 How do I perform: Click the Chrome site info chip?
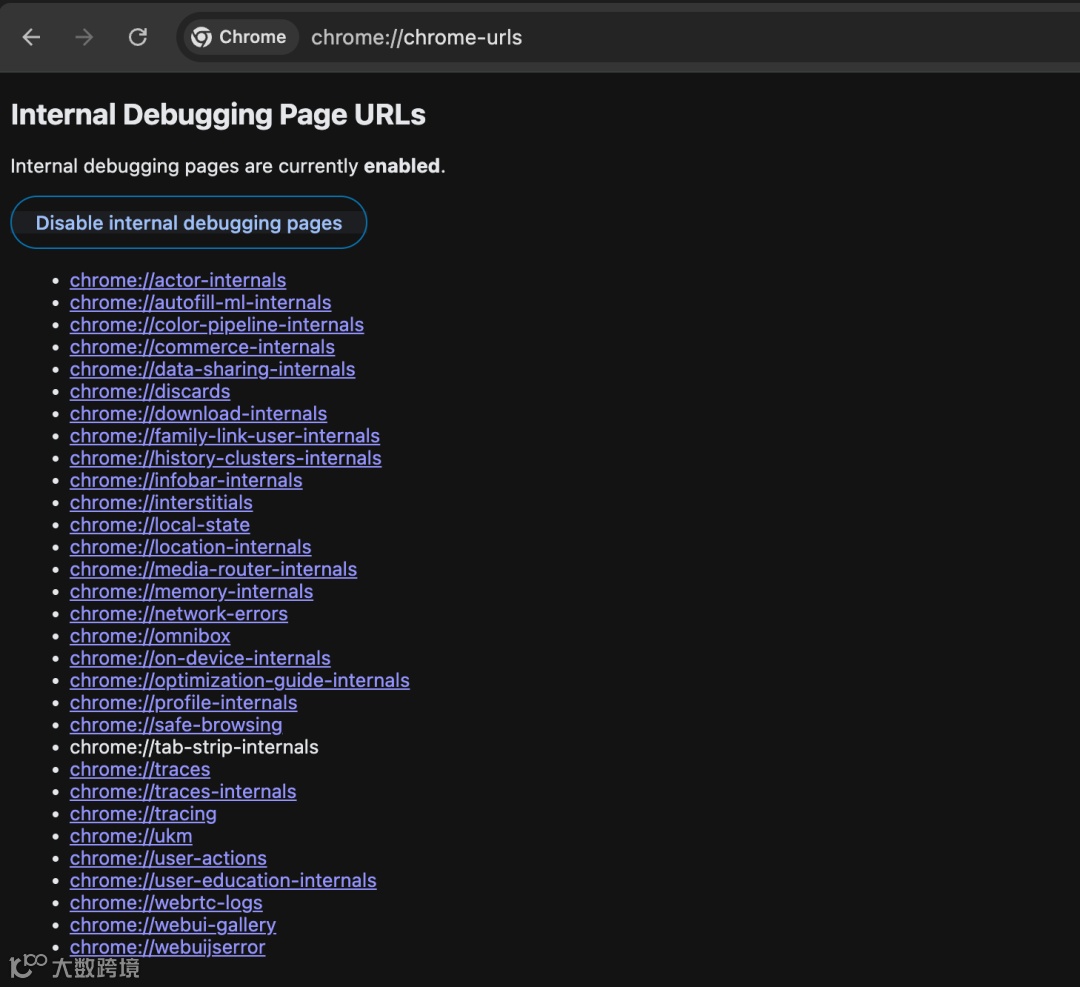pos(239,37)
